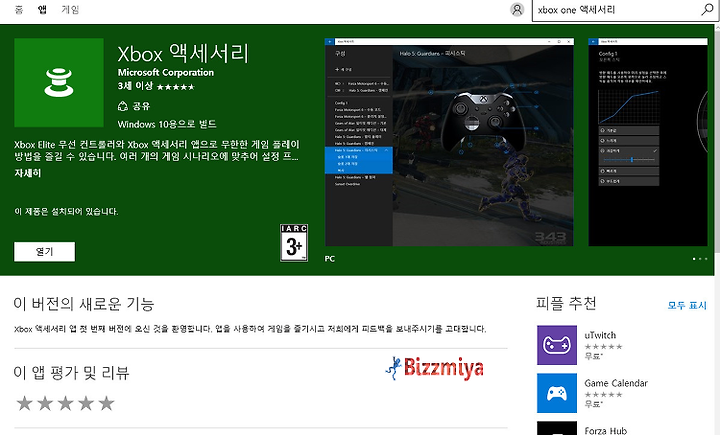Click the '3세 이상' age rating text
The width and height of the screenshot is (720, 435).
point(135,86)
